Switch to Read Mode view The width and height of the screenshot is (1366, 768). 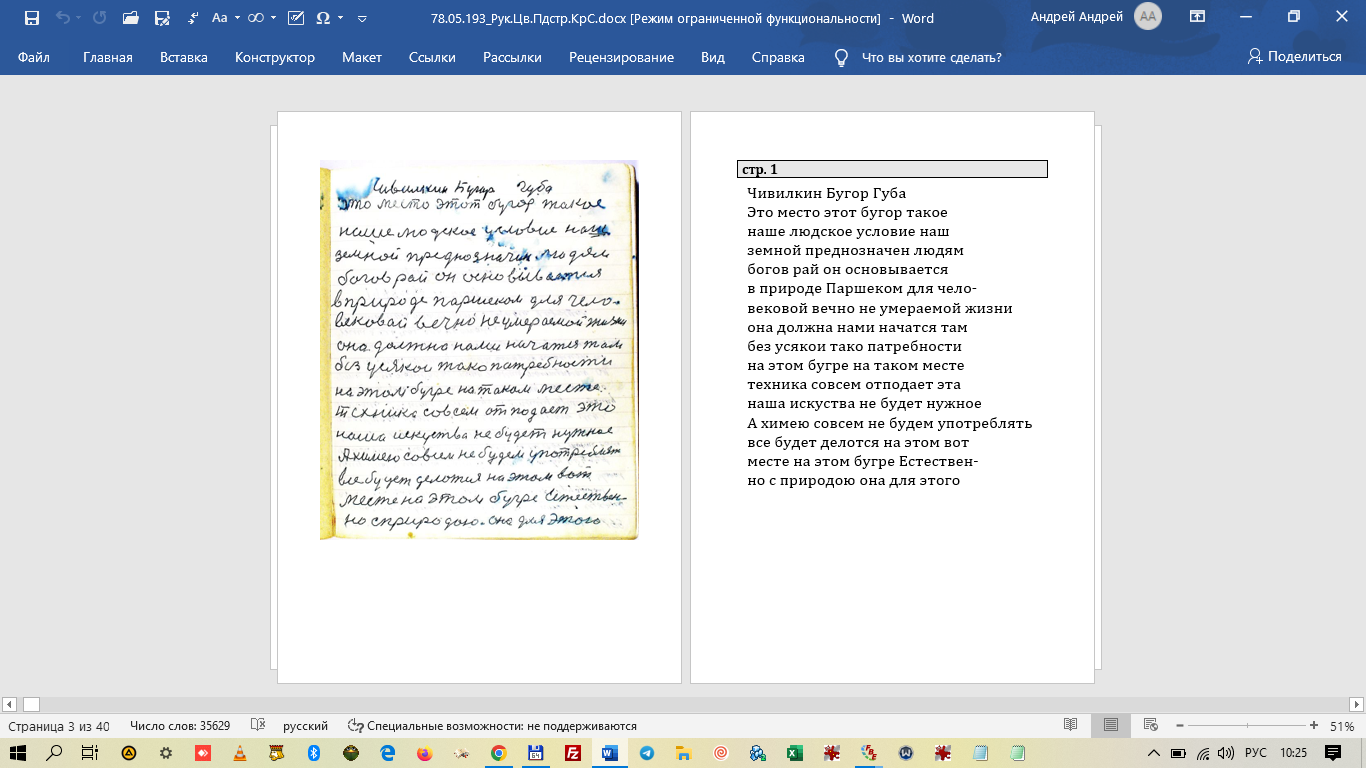[1070, 726]
